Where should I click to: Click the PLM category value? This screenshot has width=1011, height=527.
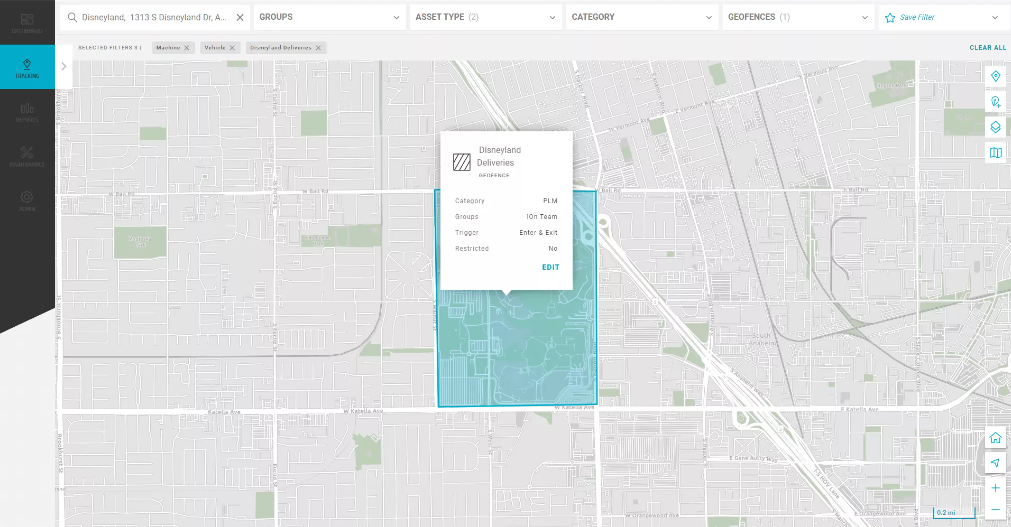tap(550, 201)
